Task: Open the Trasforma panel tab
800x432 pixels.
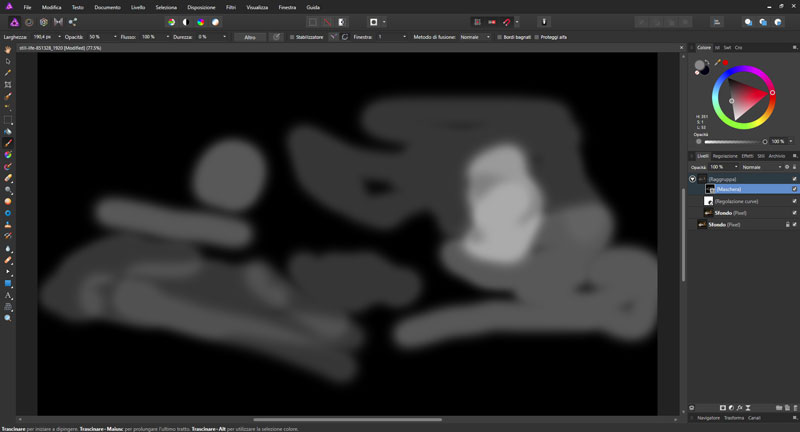Action: [x=734, y=418]
